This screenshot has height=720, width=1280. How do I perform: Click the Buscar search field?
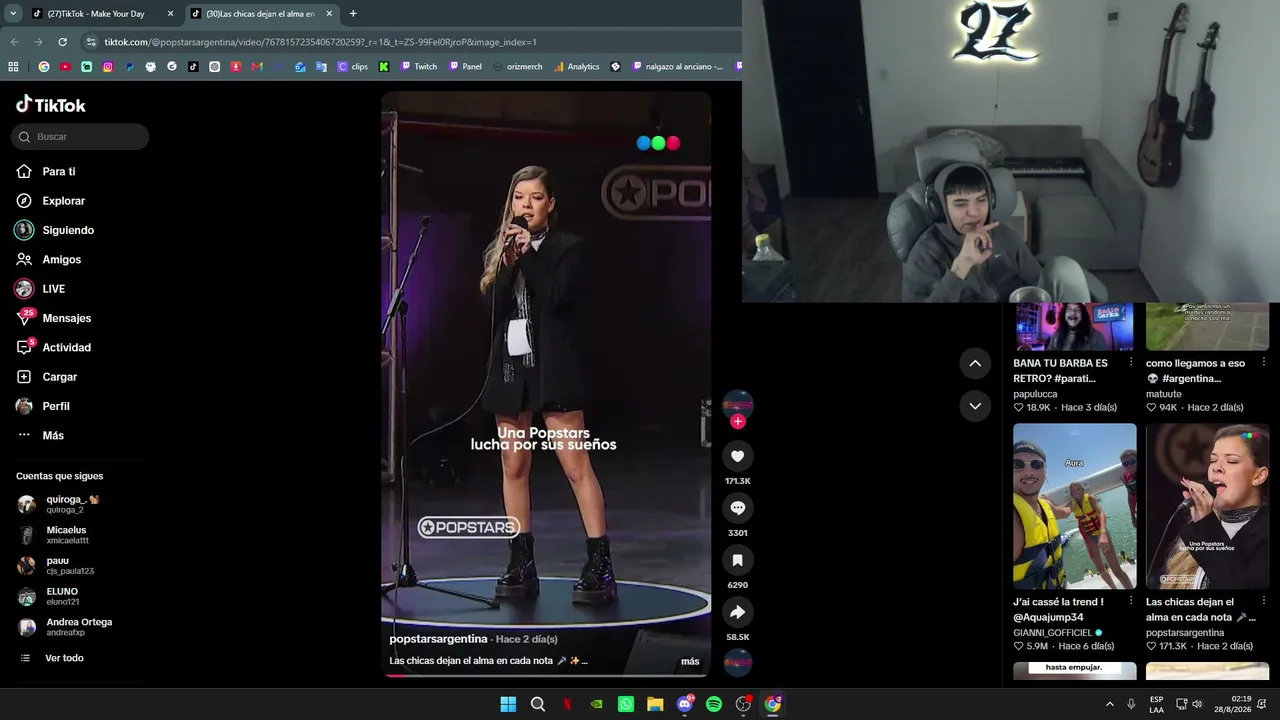pos(80,137)
